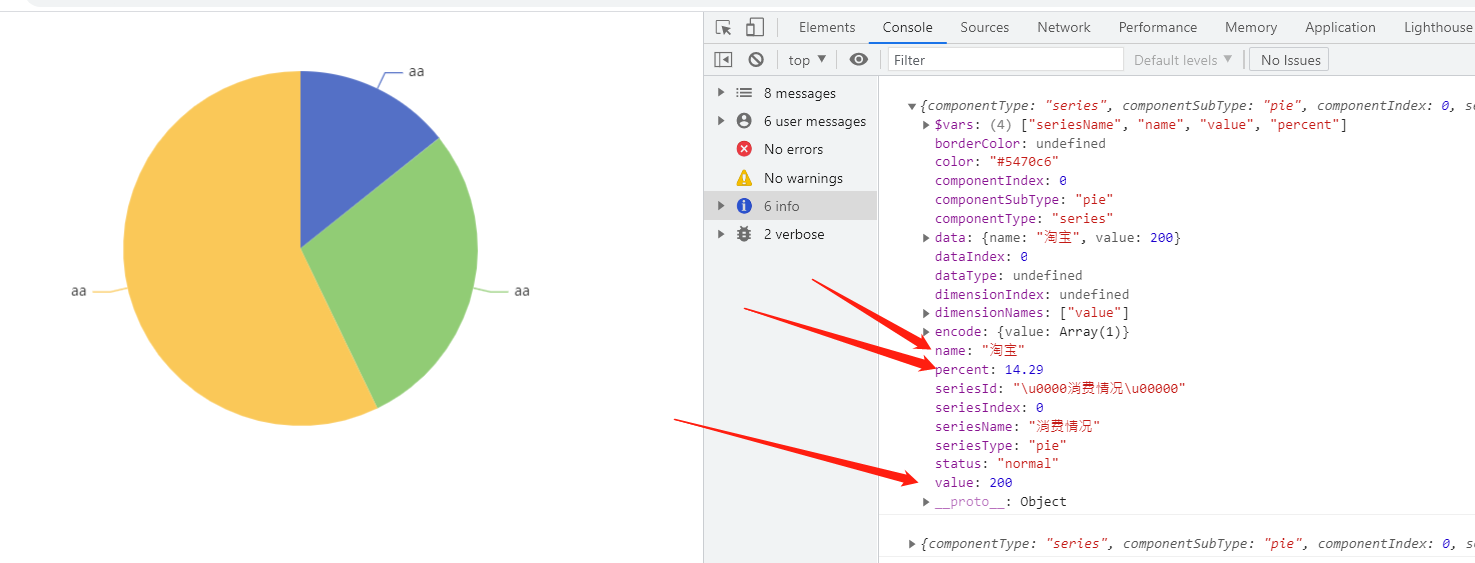Select the name: "淘宝" property line
The width and height of the screenshot is (1475, 563).
(980, 351)
